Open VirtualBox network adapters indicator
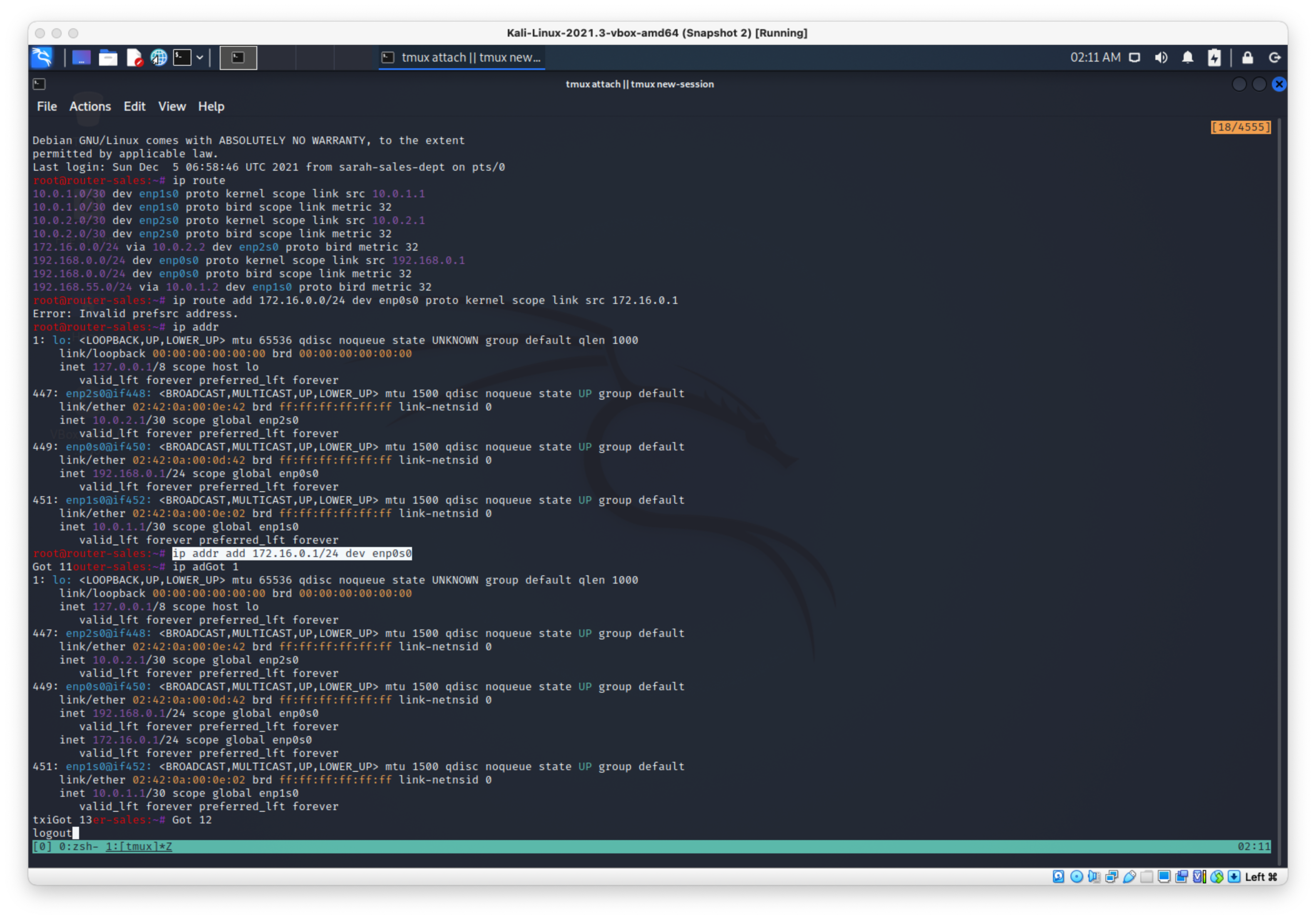The width and height of the screenshot is (1316, 920). pyautogui.click(x=1111, y=876)
